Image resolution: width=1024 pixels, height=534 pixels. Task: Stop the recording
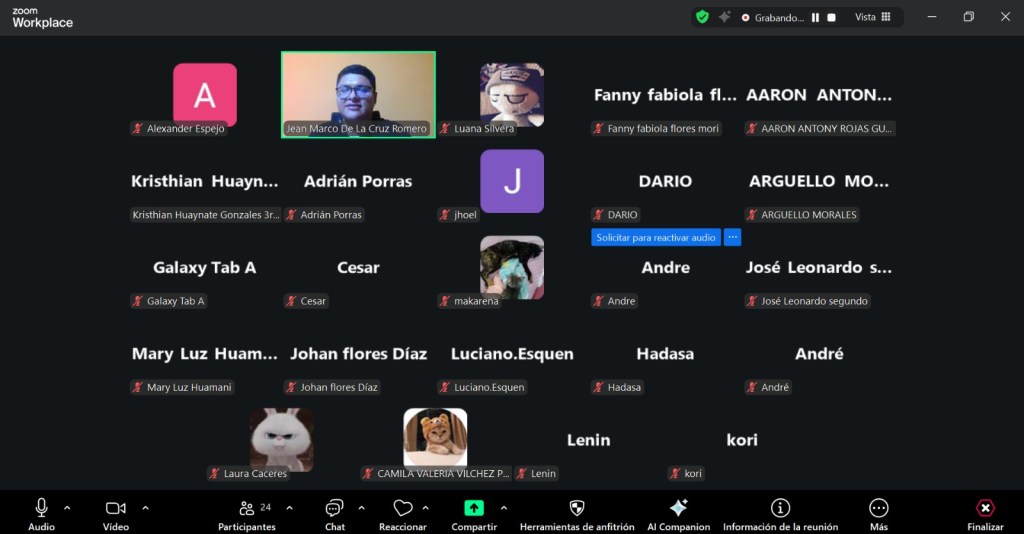(831, 17)
